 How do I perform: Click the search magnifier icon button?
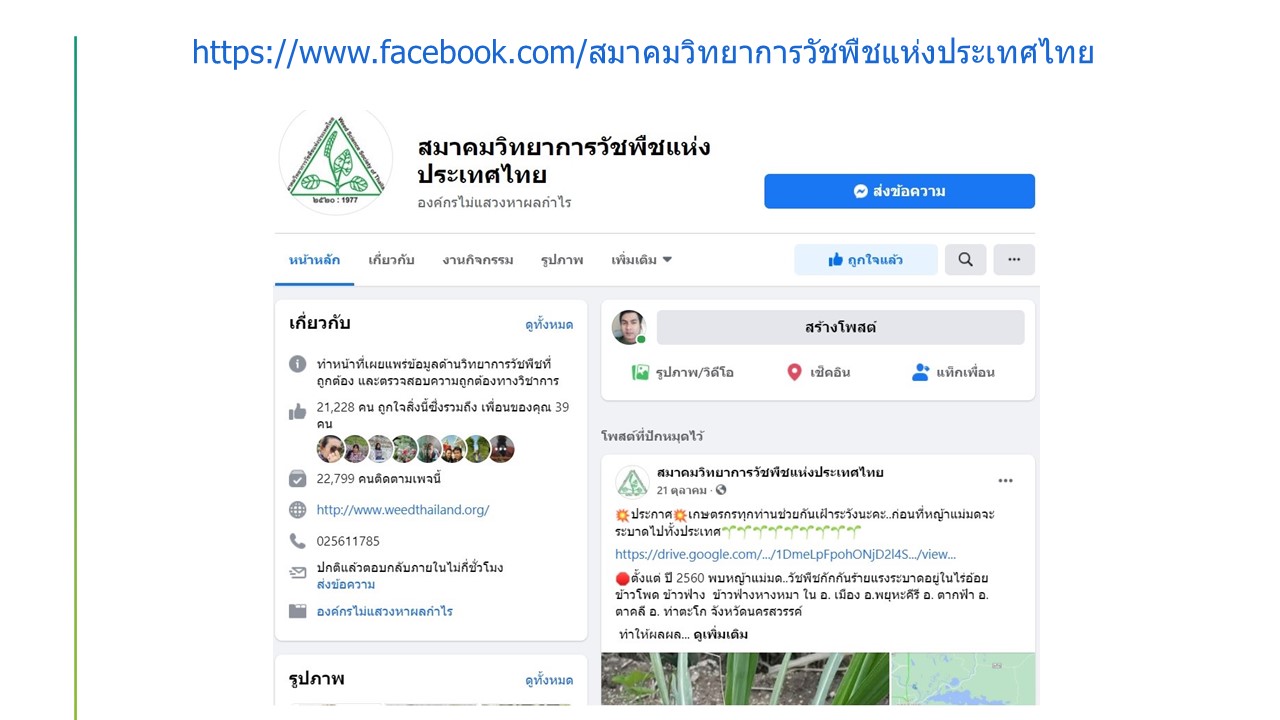[x=965, y=260]
